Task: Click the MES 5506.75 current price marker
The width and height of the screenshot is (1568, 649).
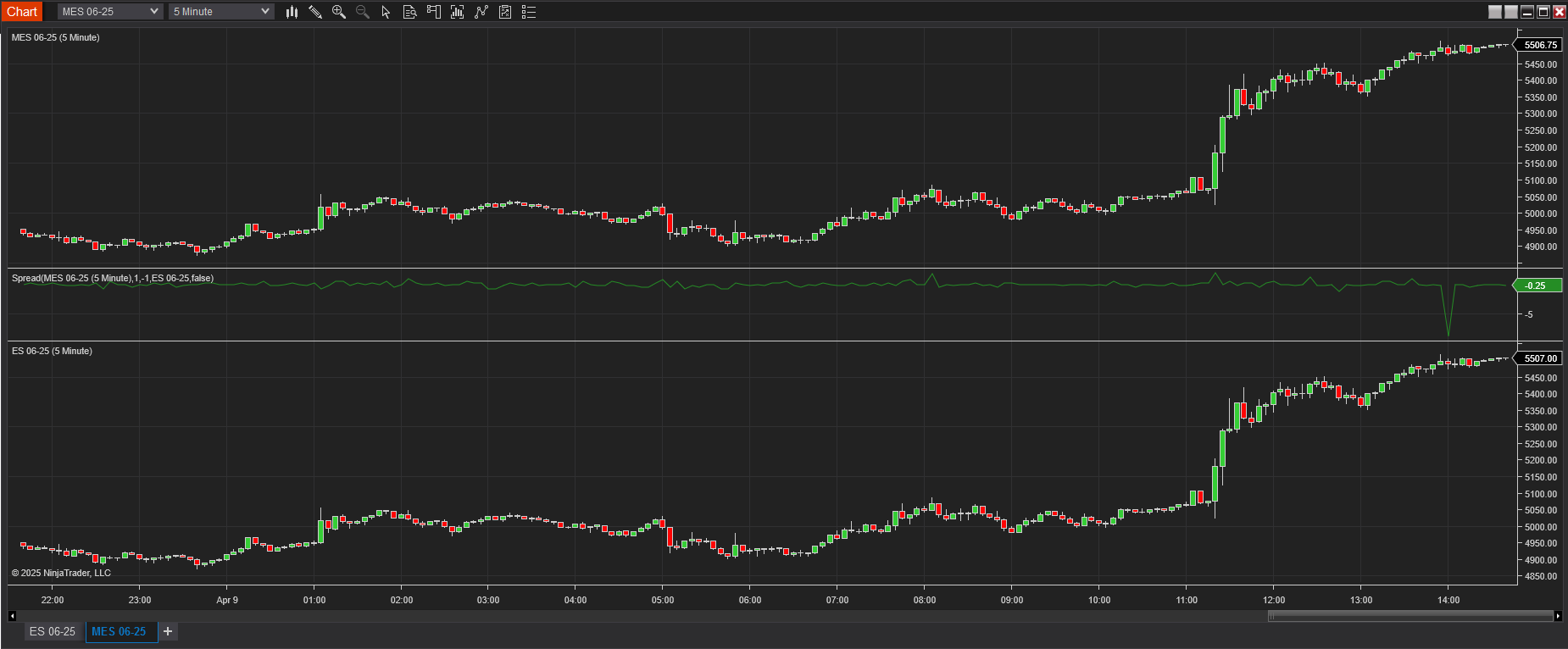Action: point(1539,45)
